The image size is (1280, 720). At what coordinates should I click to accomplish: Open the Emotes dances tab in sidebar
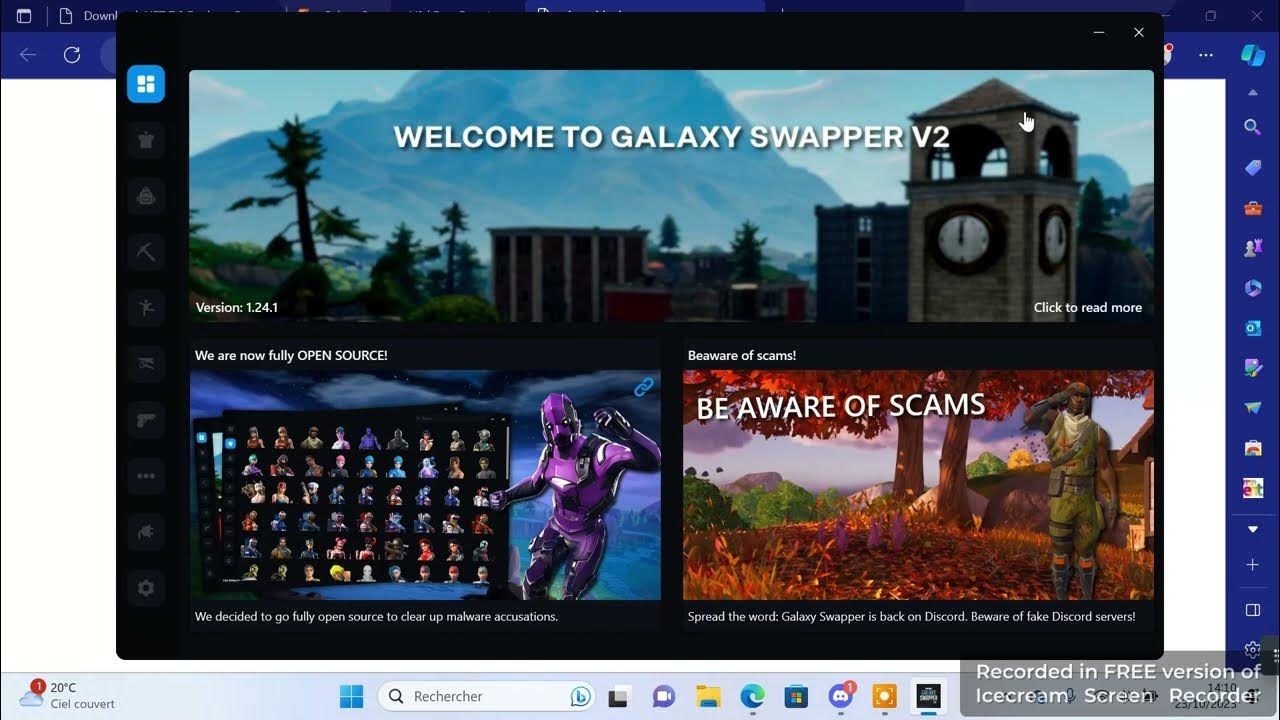[146, 308]
